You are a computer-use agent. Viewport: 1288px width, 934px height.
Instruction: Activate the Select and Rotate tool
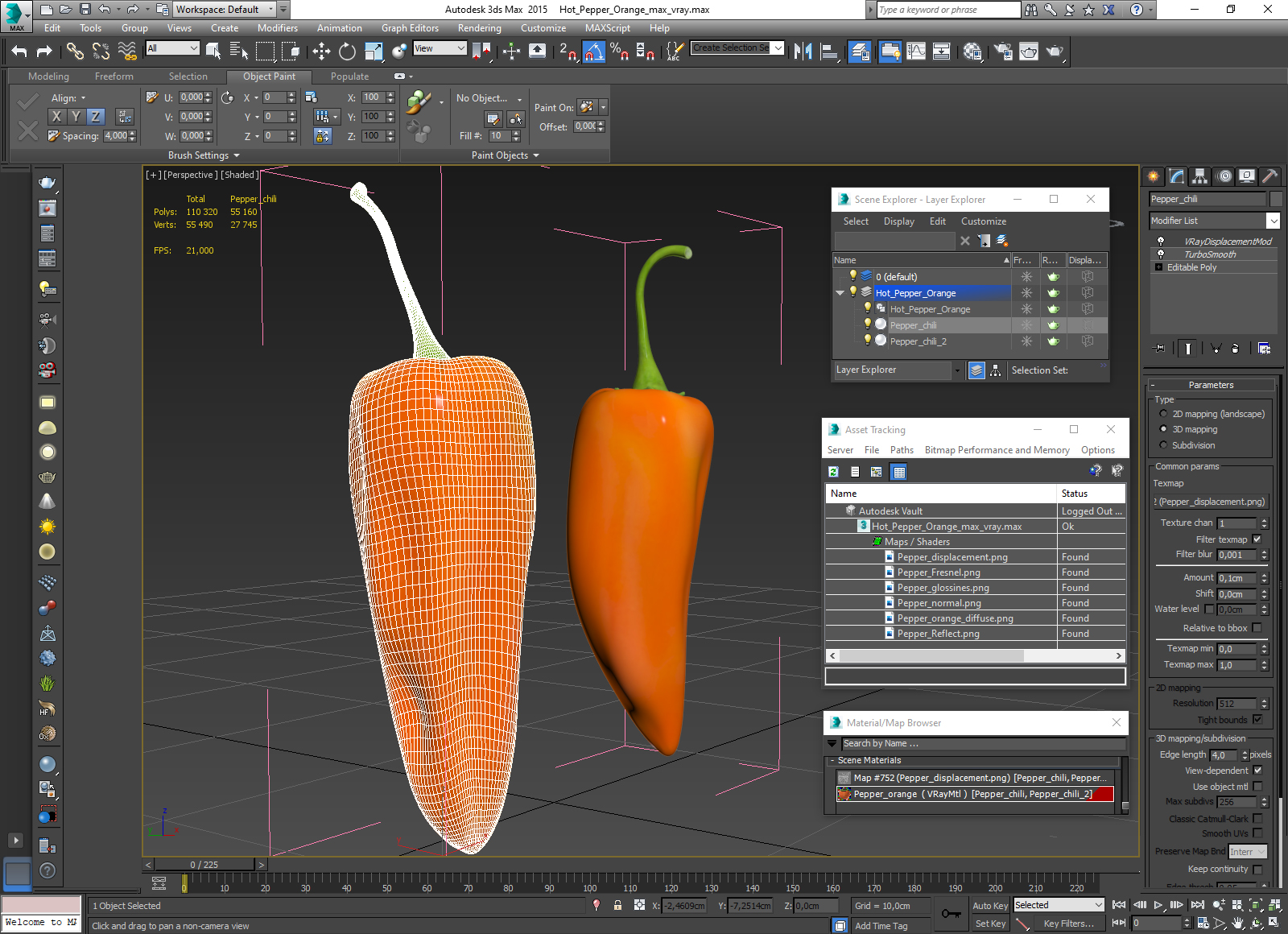347,52
